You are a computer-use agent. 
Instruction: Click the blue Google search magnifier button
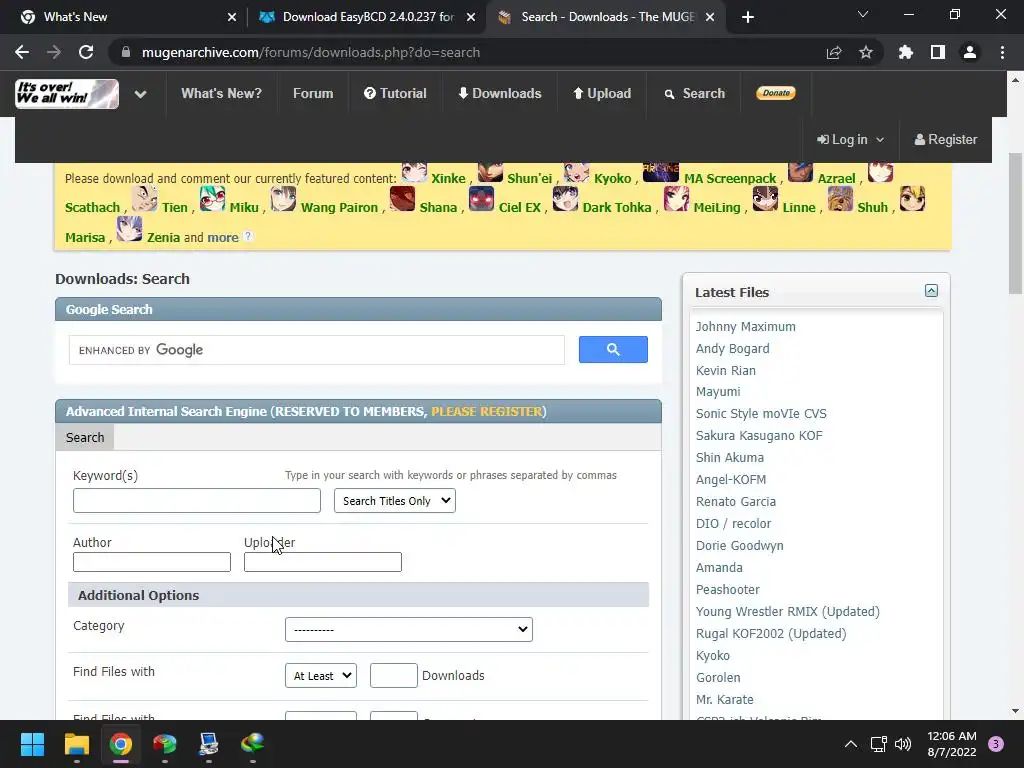pyautogui.click(x=613, y=349)
